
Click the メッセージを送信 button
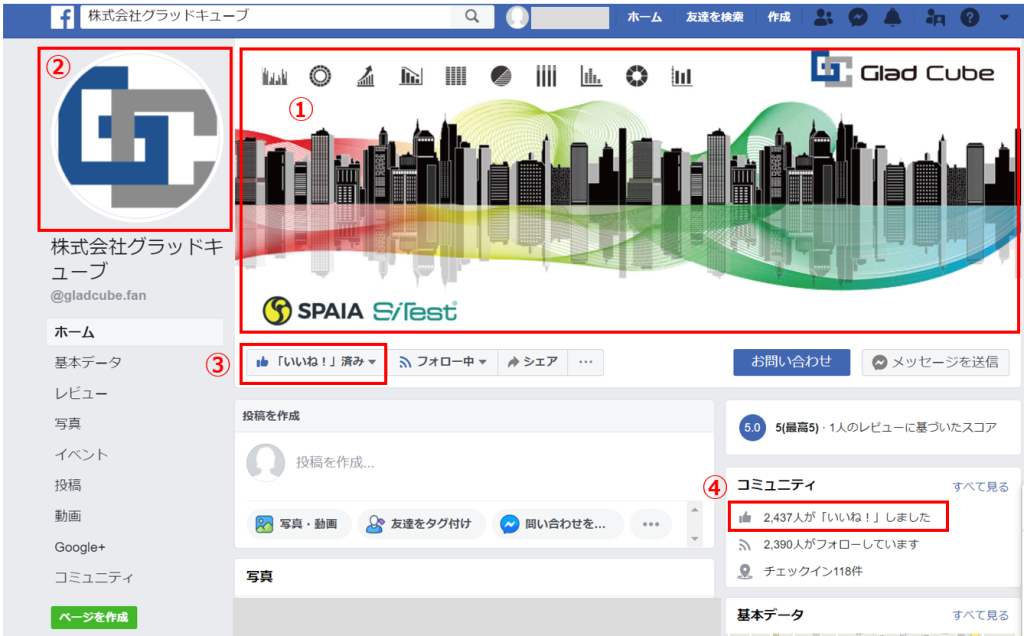pos(935,362)
